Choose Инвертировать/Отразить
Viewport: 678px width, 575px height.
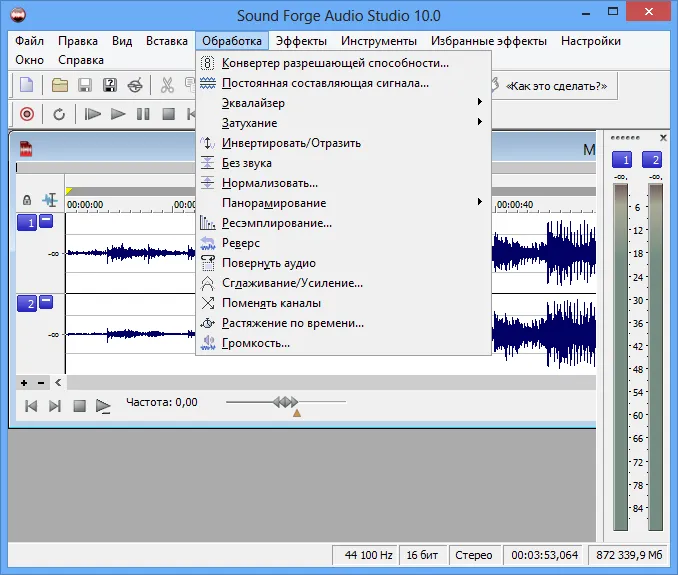coord(343,143)
